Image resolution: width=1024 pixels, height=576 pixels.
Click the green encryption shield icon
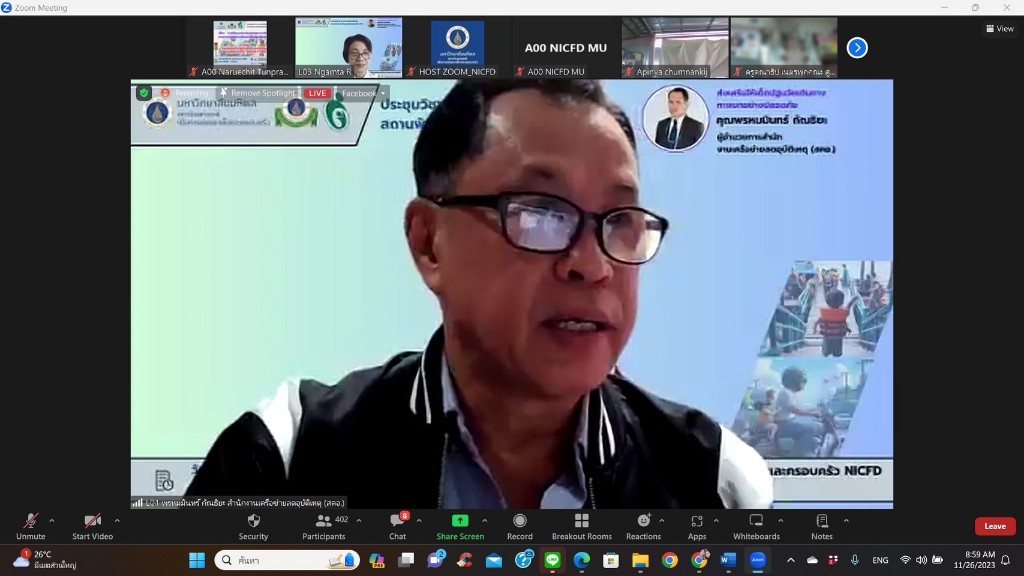(x=144, y=93)
